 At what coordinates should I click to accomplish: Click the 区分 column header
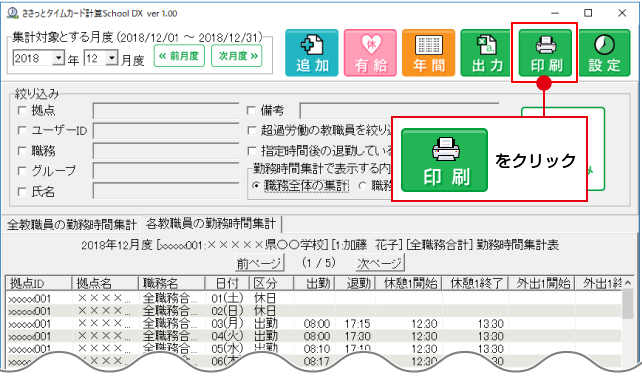coord(272,283)
